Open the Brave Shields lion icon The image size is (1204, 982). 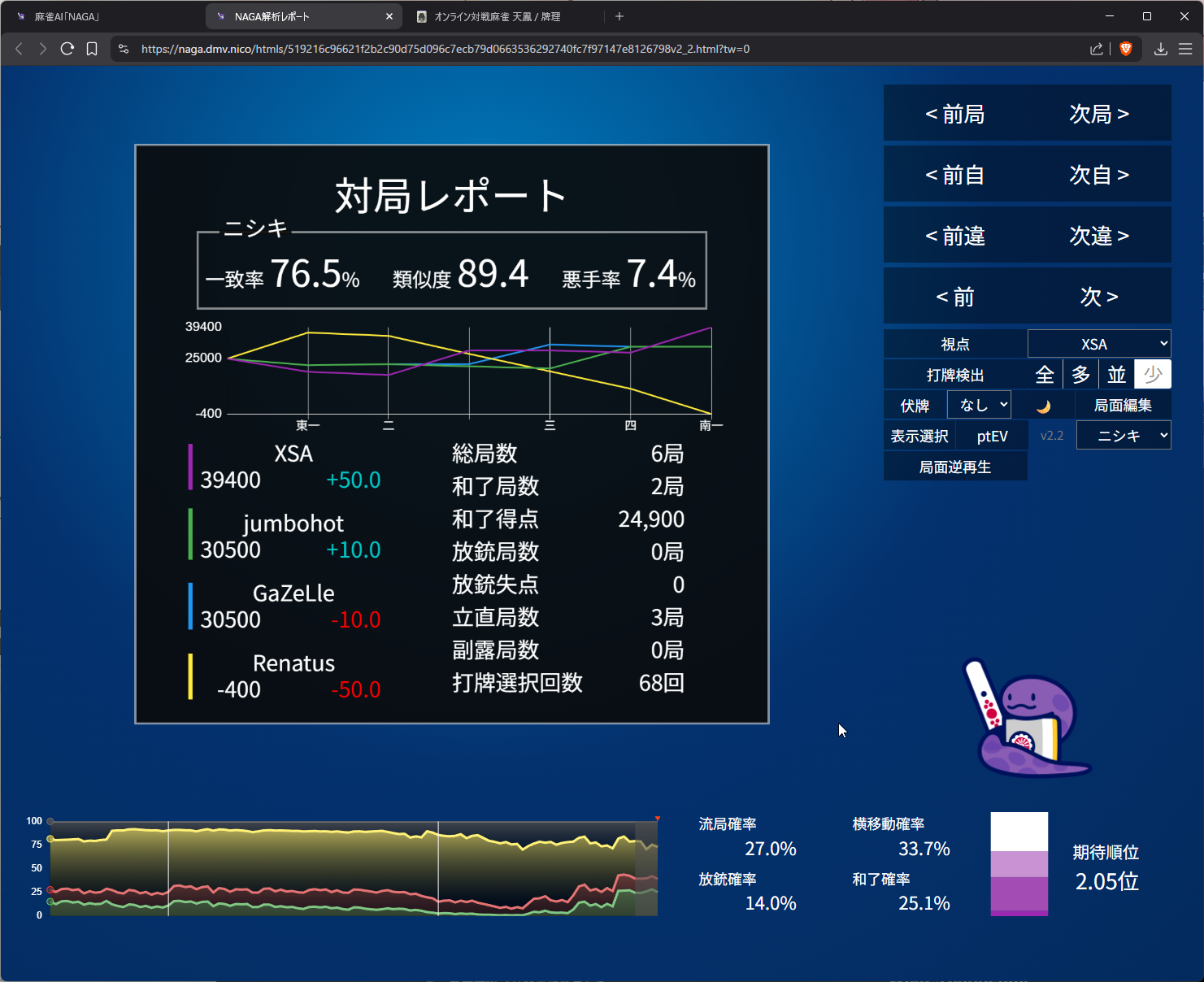tap(1126, 49)
